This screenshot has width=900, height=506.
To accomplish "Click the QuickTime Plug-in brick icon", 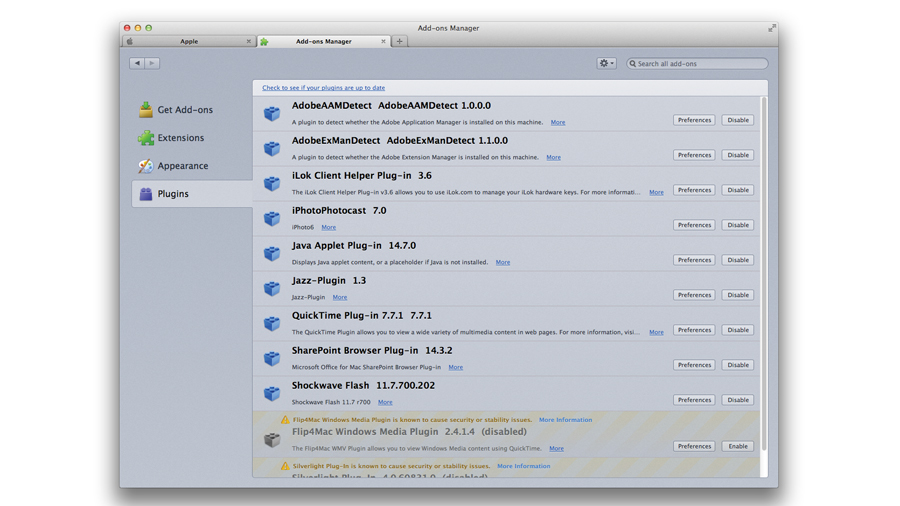I will (272, 324).
